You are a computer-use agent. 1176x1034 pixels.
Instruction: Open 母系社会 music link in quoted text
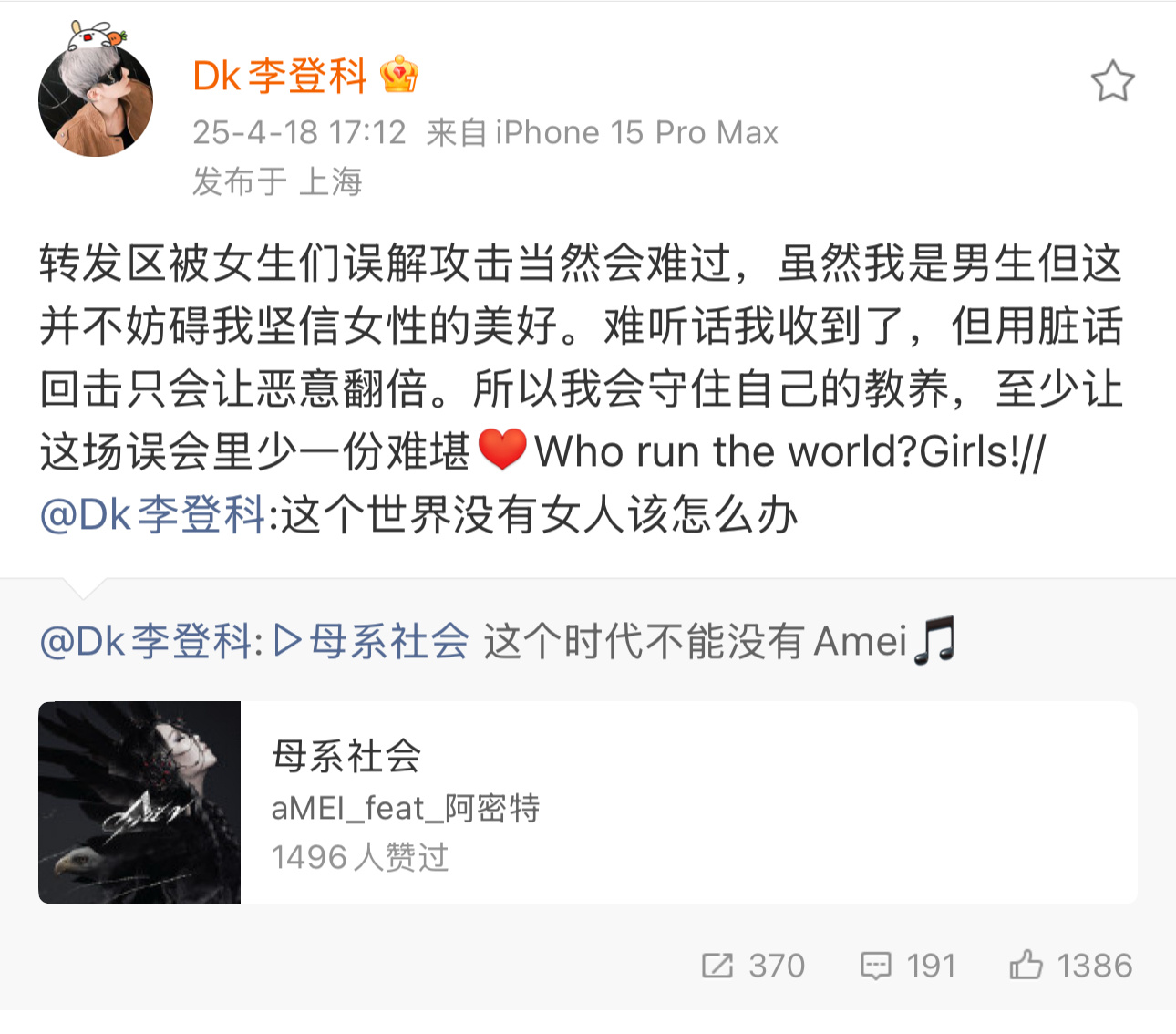389,641
